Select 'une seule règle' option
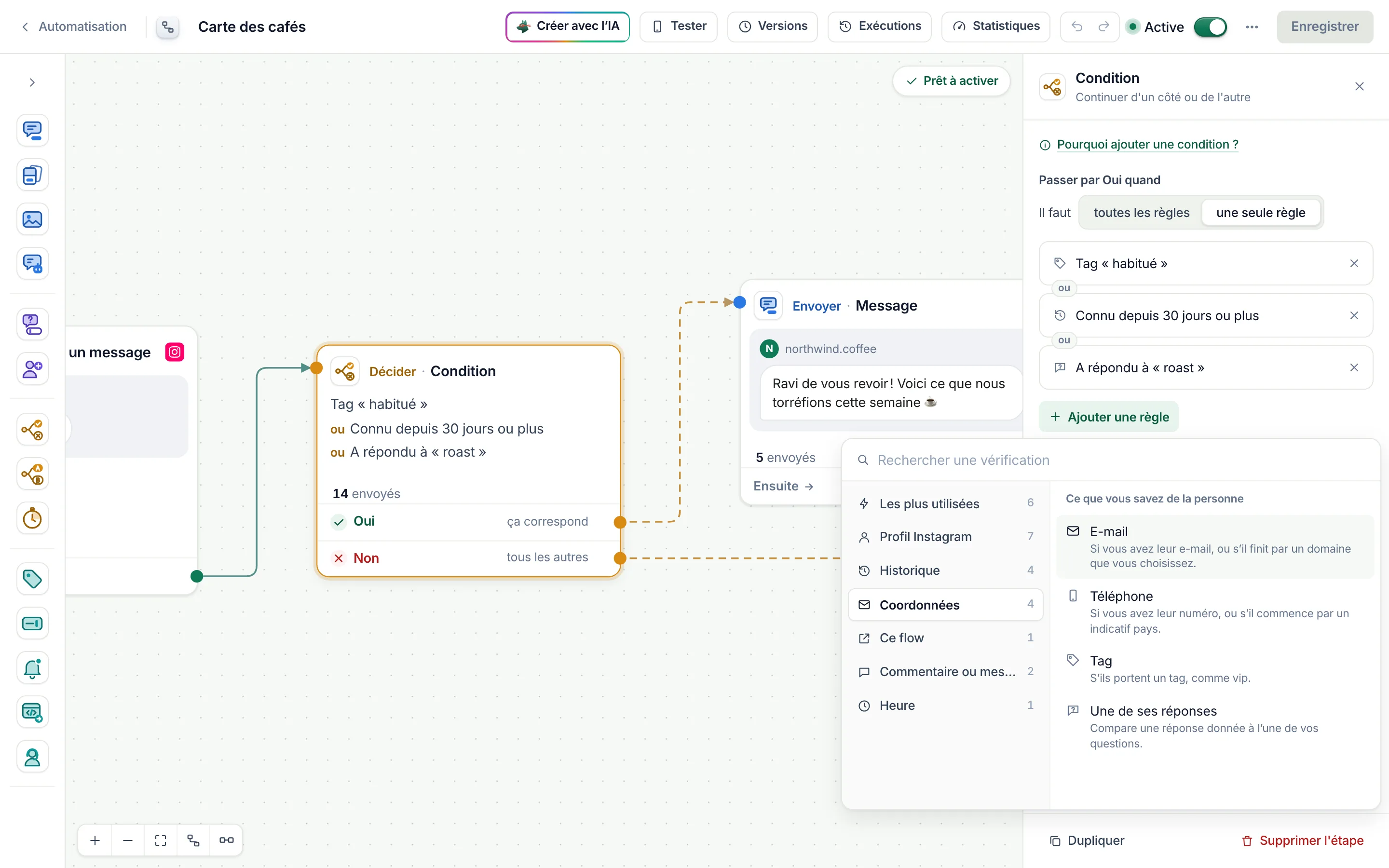 (x=1260, y=212)
